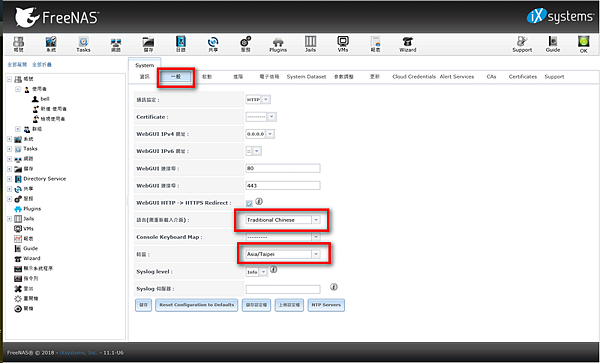Screen dimensions: 600x363
Task: Click info icon beside Syslog level
Action: 273,270
